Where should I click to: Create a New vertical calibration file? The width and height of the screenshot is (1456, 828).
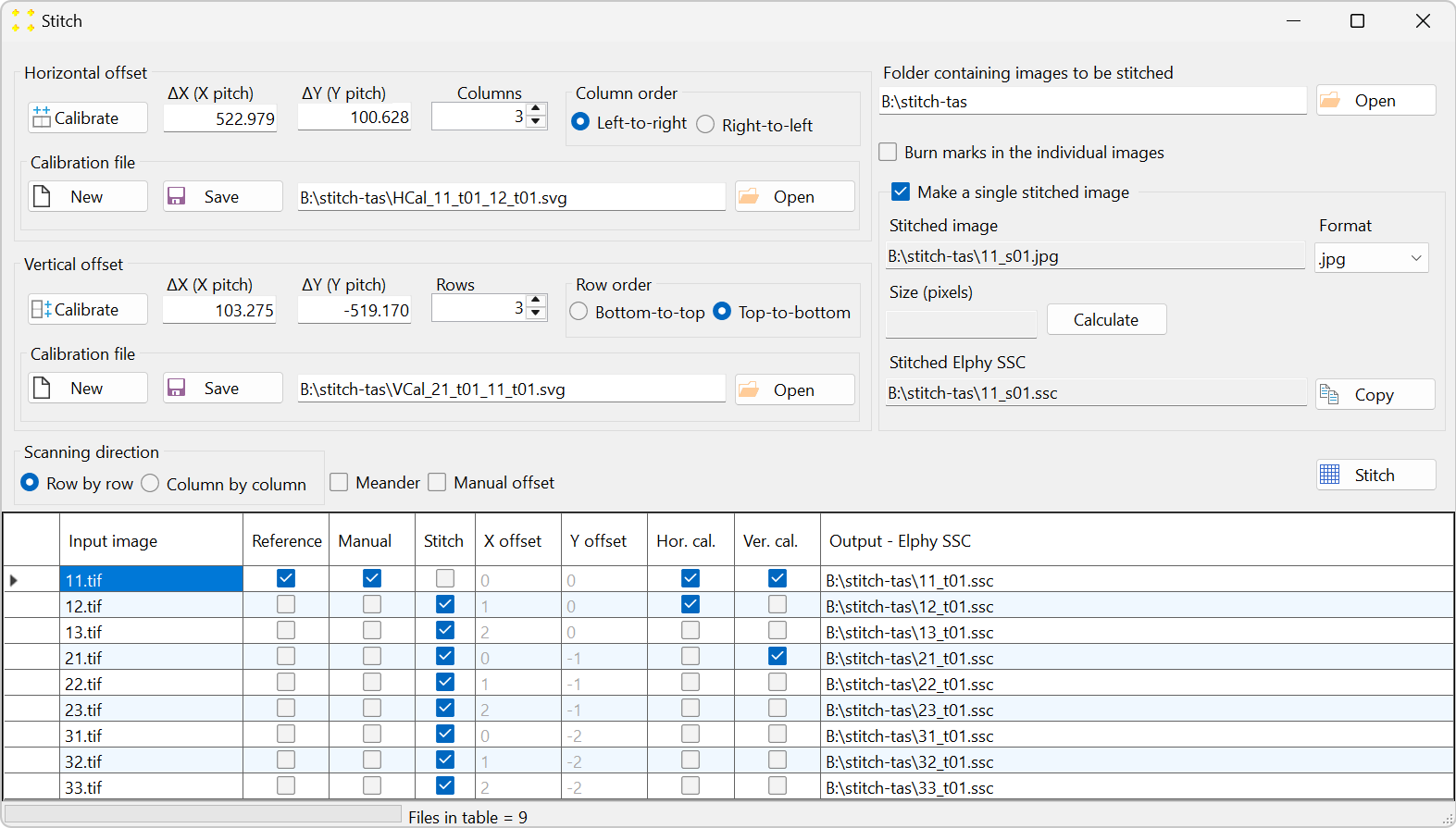pos(88,388)
